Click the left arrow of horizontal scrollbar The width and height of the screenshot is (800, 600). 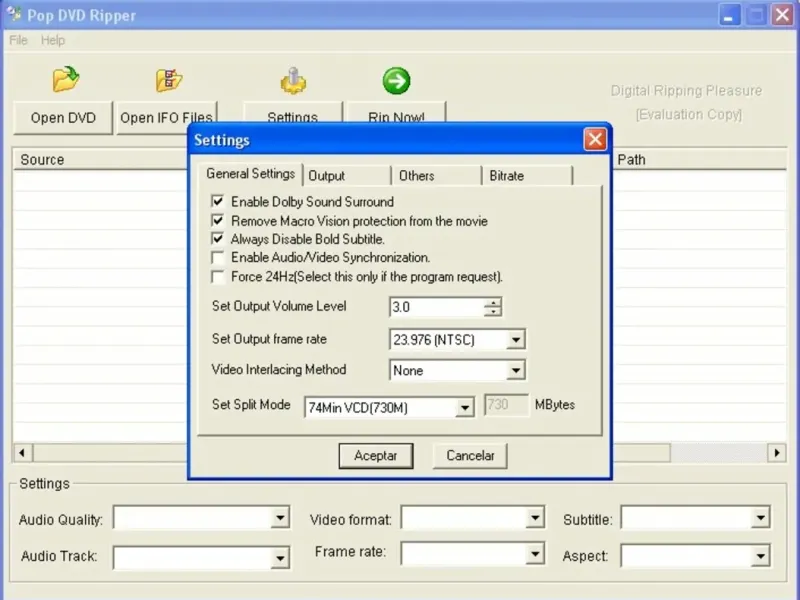coord(22,453)
